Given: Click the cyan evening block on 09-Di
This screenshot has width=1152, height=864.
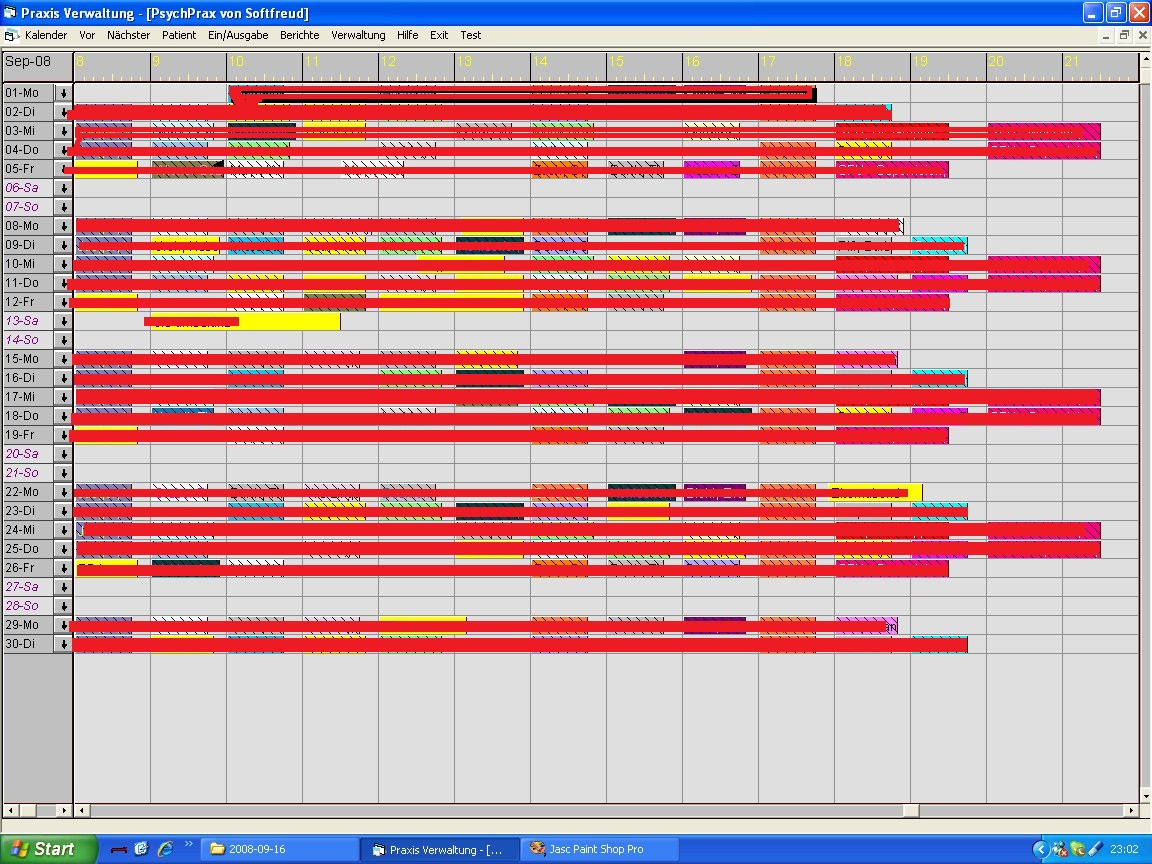Looking at the screenshot, I should click(x=939, y=245).
